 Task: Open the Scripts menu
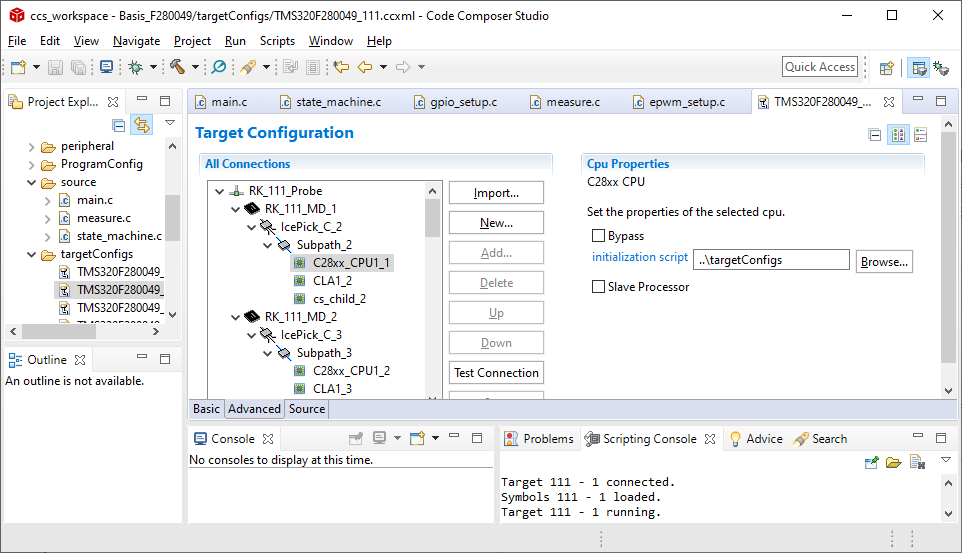click(x=277, y=41)
